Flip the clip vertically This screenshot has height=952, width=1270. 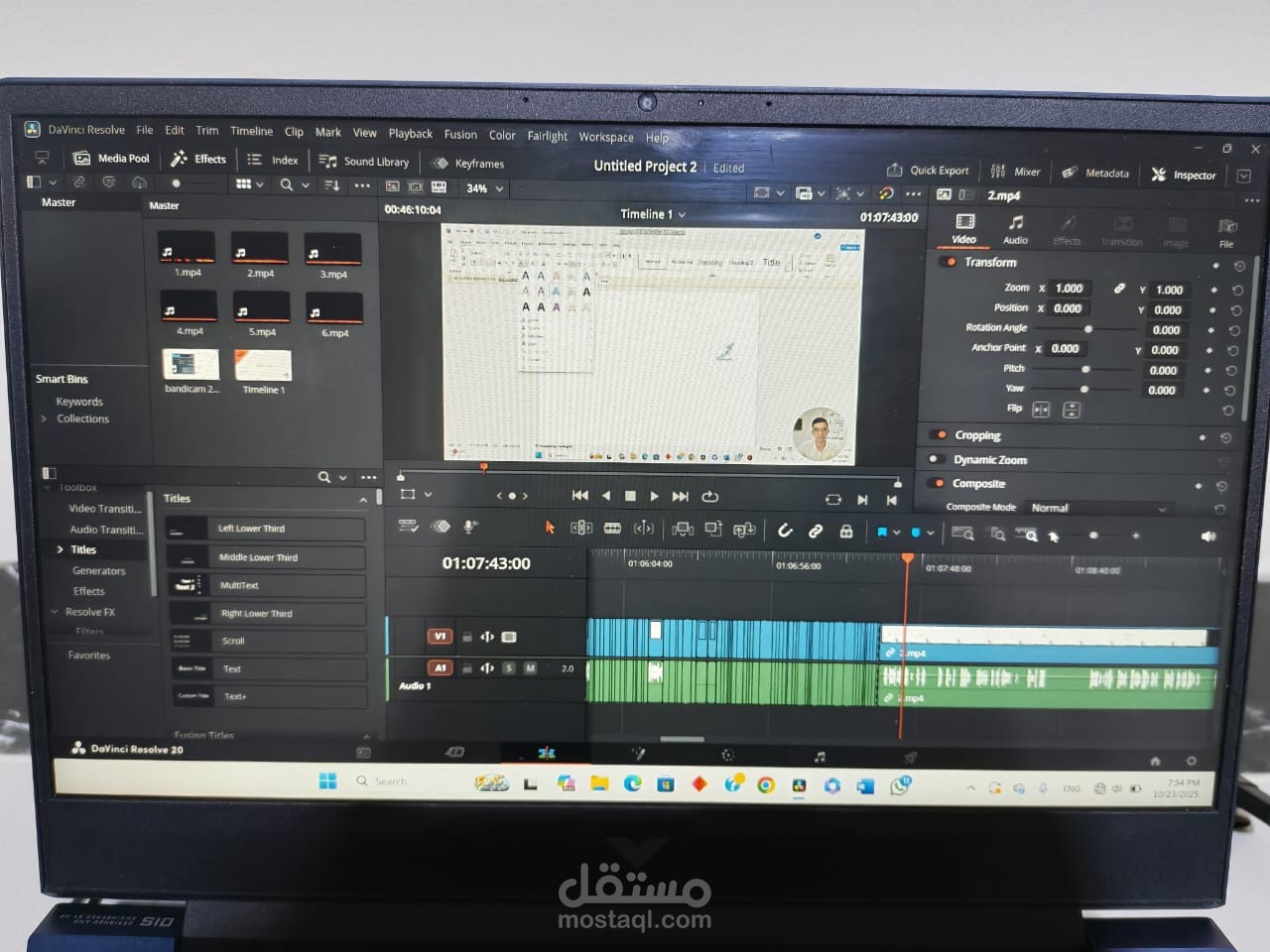click(x=1072, y=410)
